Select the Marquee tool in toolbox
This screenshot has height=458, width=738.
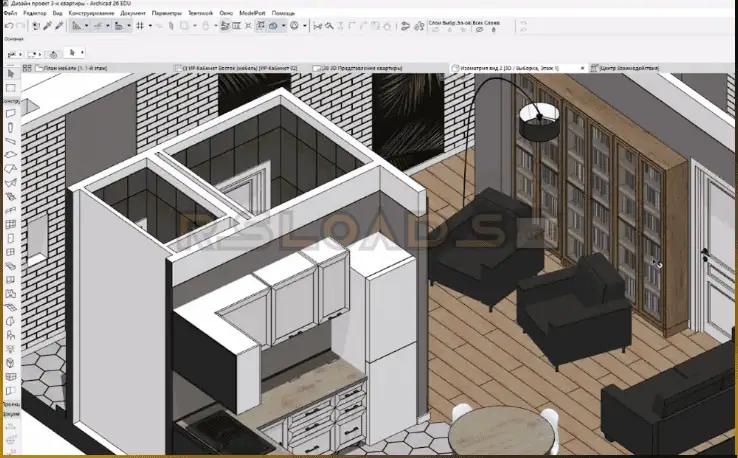coord(11,88)
